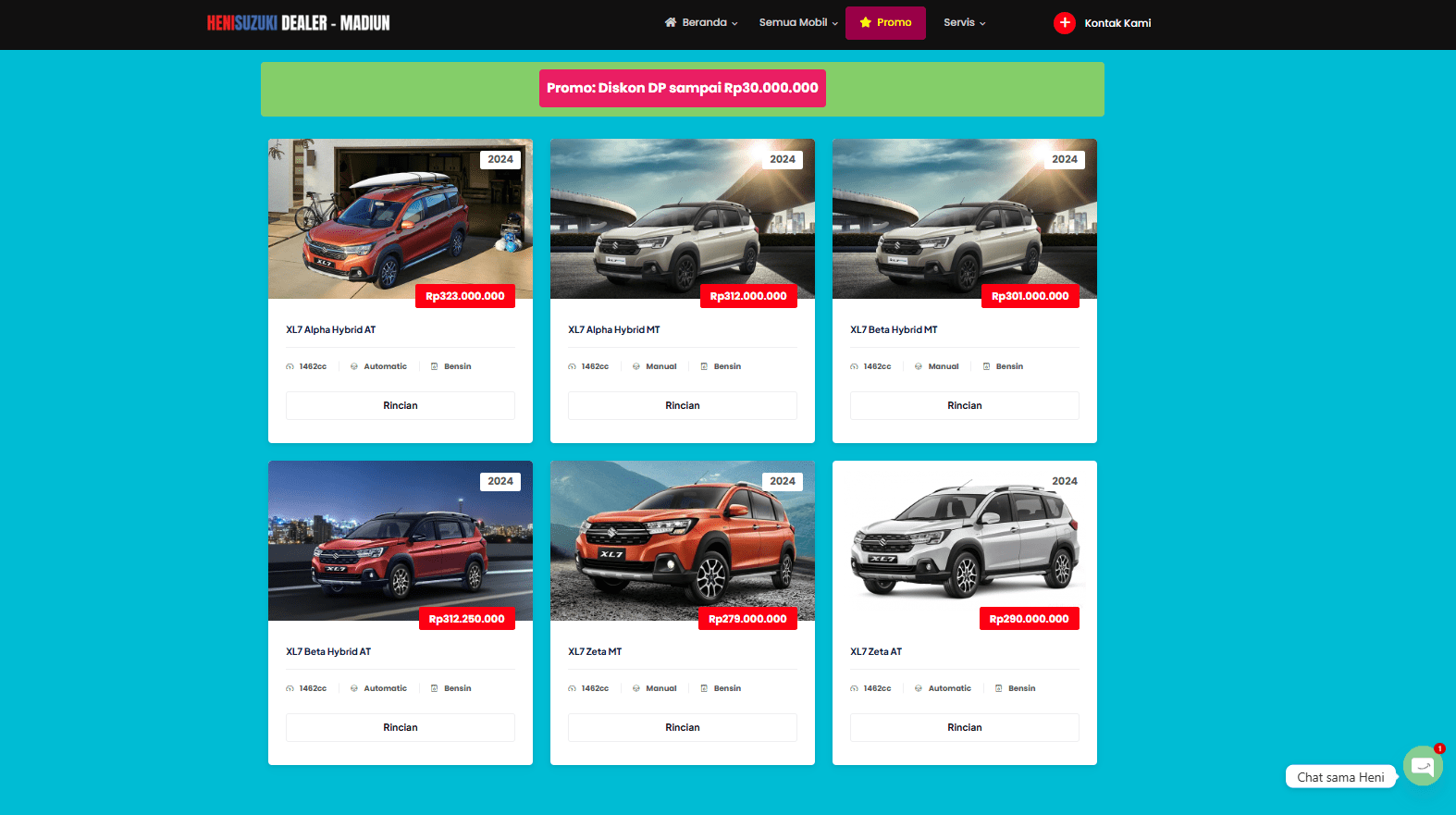The image size is (1456, 815).
Task: Open the Kontak Kami link
Action: (x=1117, y=23)
